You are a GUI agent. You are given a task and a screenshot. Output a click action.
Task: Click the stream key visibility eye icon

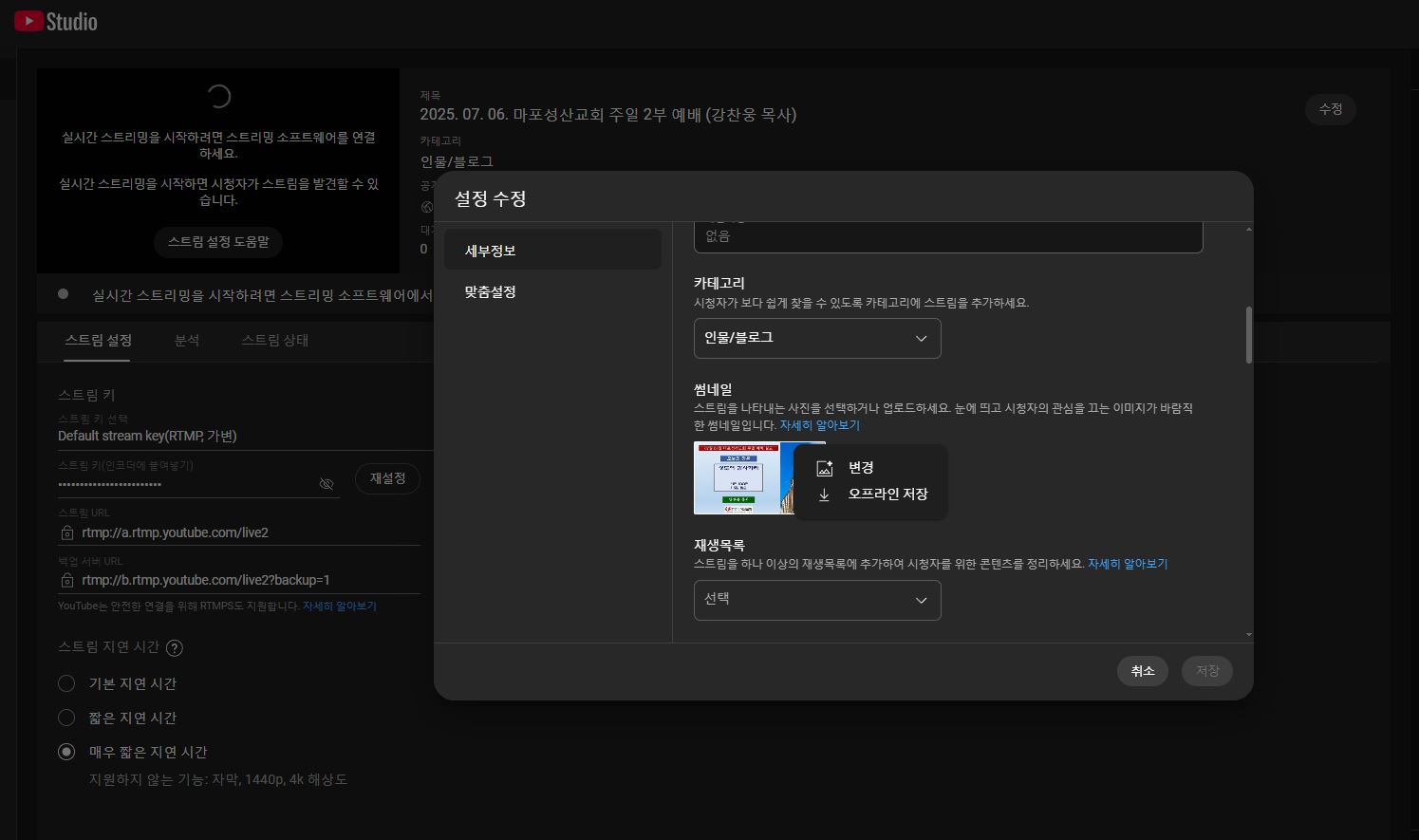coord(327,484)
